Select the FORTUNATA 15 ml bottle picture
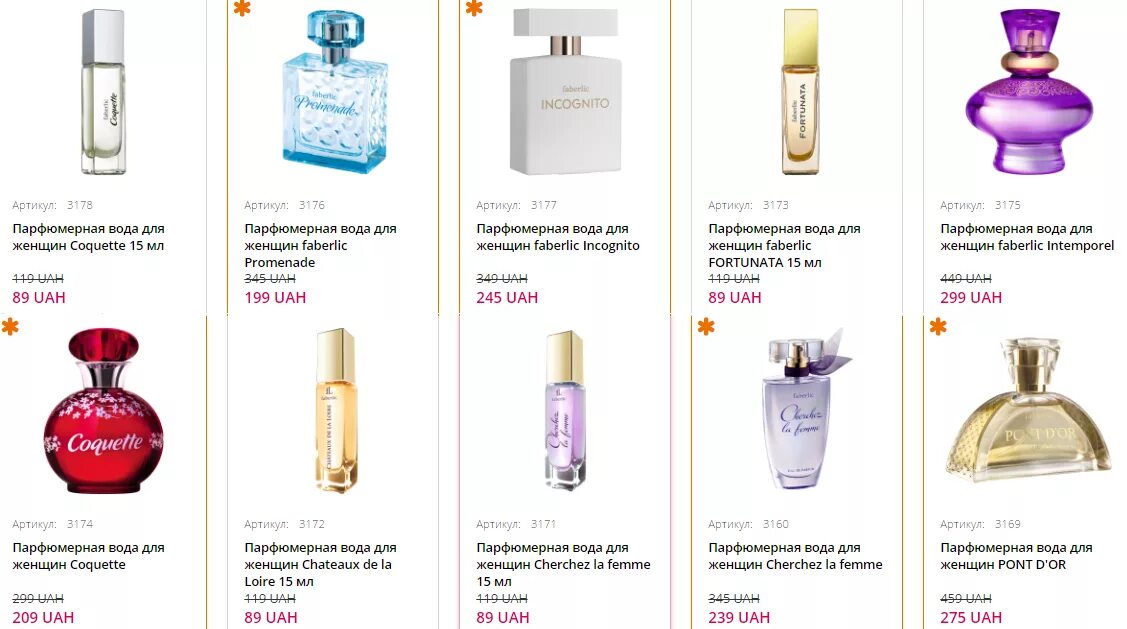1127x629 pixels. click(x=800, y=92)
